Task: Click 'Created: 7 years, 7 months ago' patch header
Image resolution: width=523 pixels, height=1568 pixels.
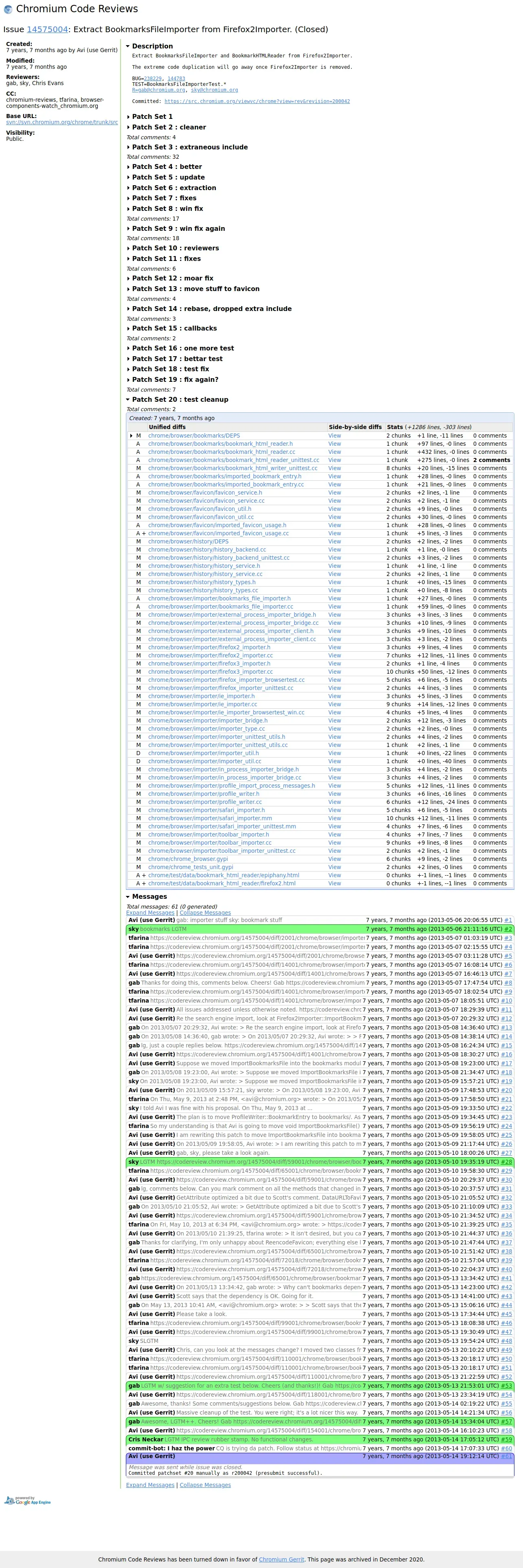Action: click(172, 418)
